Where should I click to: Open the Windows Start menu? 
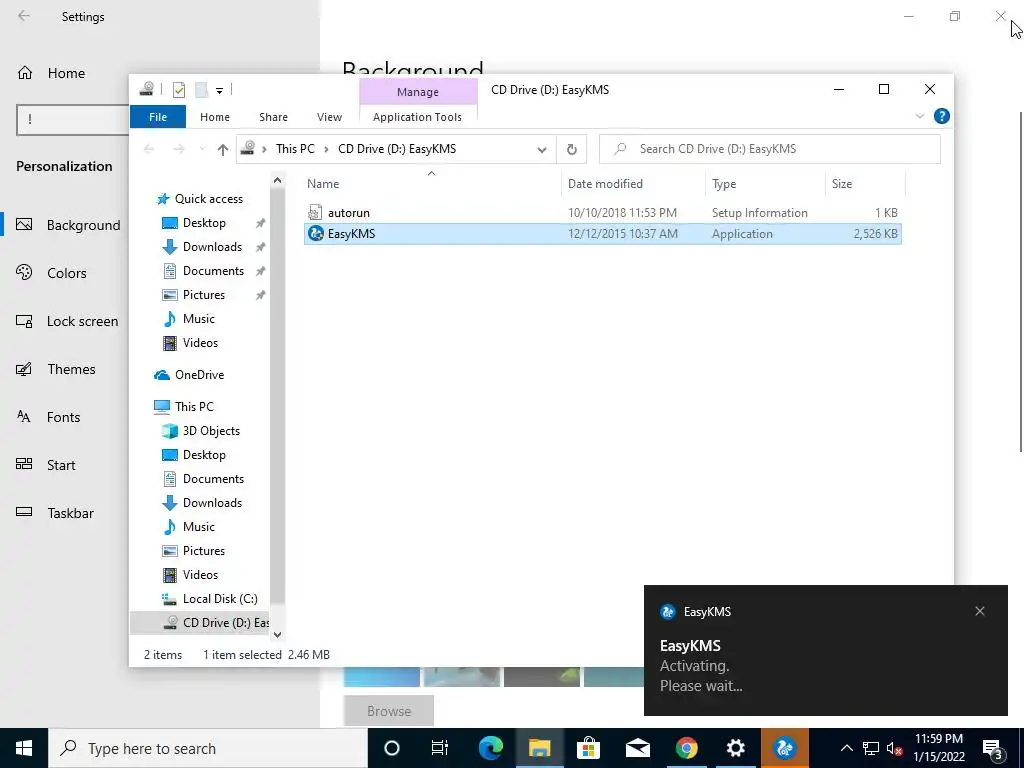point(24,748)
